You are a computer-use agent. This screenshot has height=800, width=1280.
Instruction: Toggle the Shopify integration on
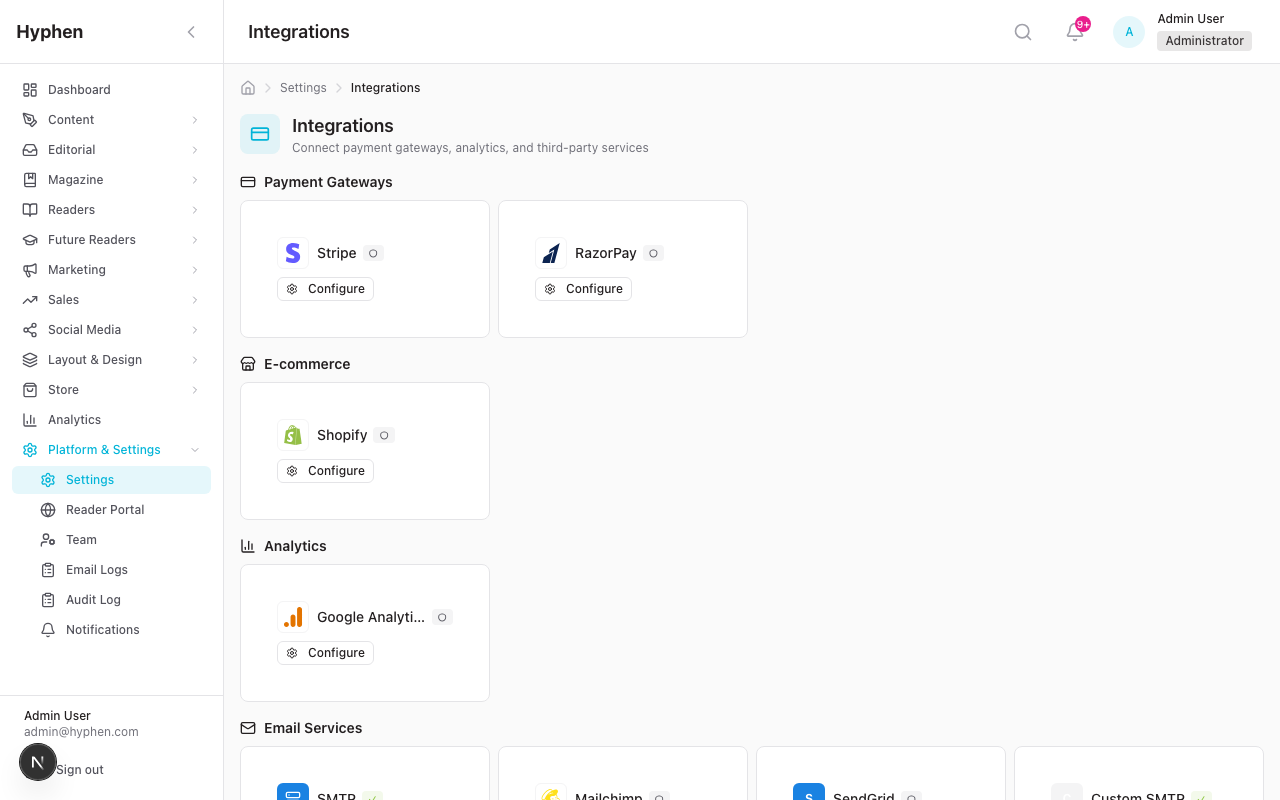(385, 435)
